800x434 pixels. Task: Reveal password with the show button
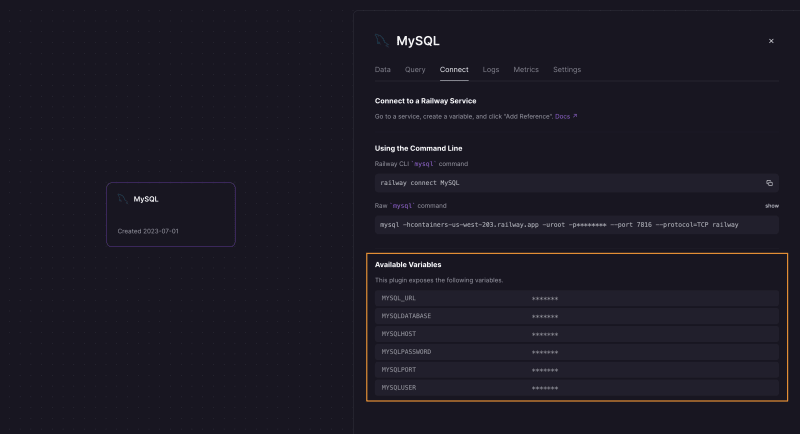point(771,206)
